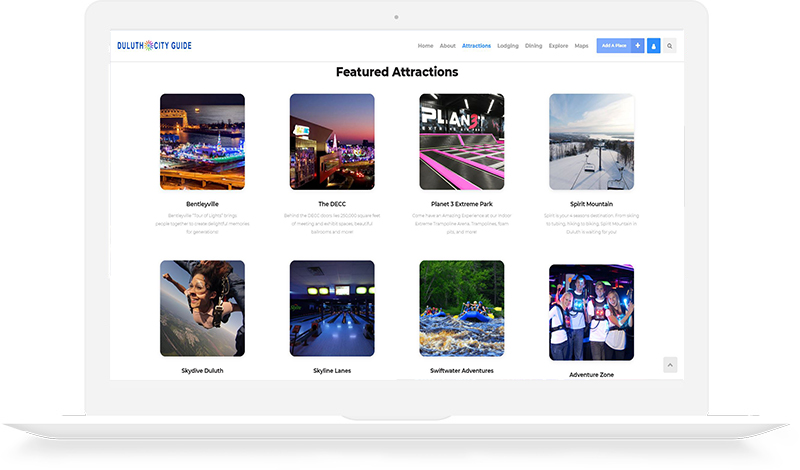
Task: Click the plus icon beside Add A Place
Action: coord(638,45)
